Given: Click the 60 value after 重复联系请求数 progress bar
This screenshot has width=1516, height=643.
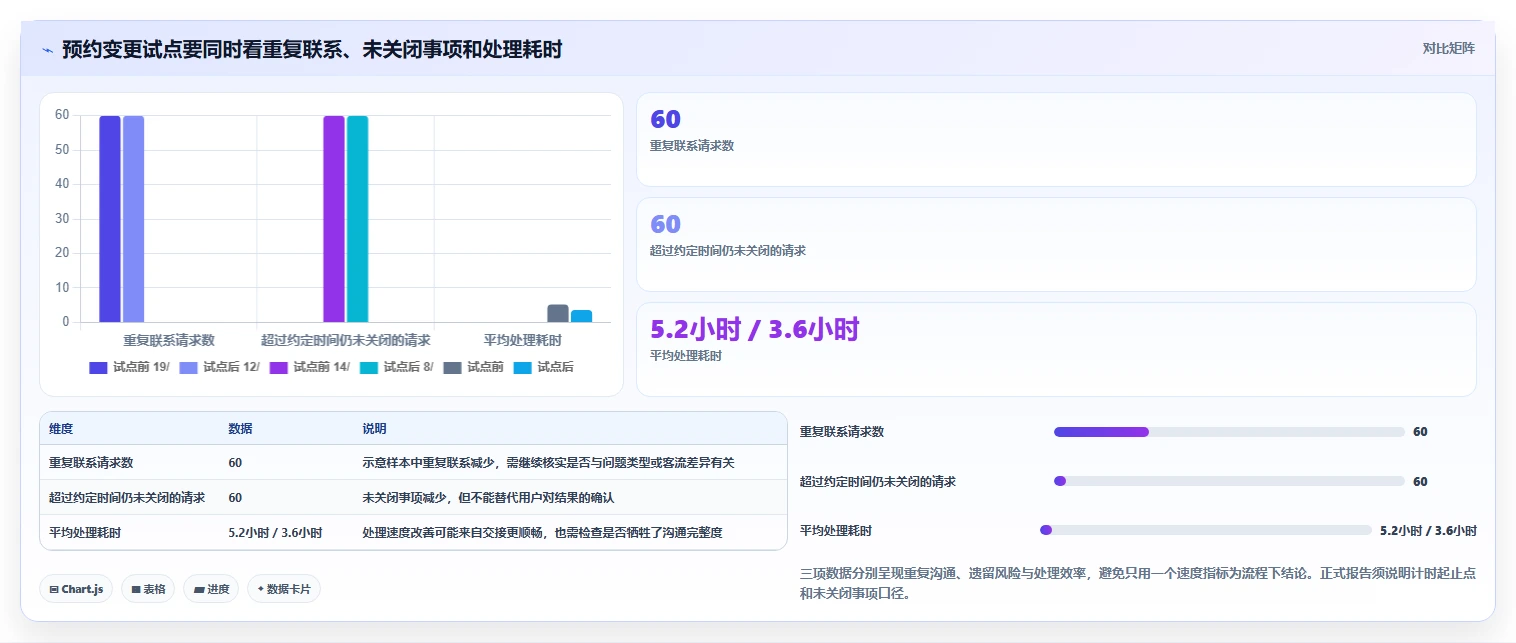Looking at the screenshot, I should tap(1420, 432).
